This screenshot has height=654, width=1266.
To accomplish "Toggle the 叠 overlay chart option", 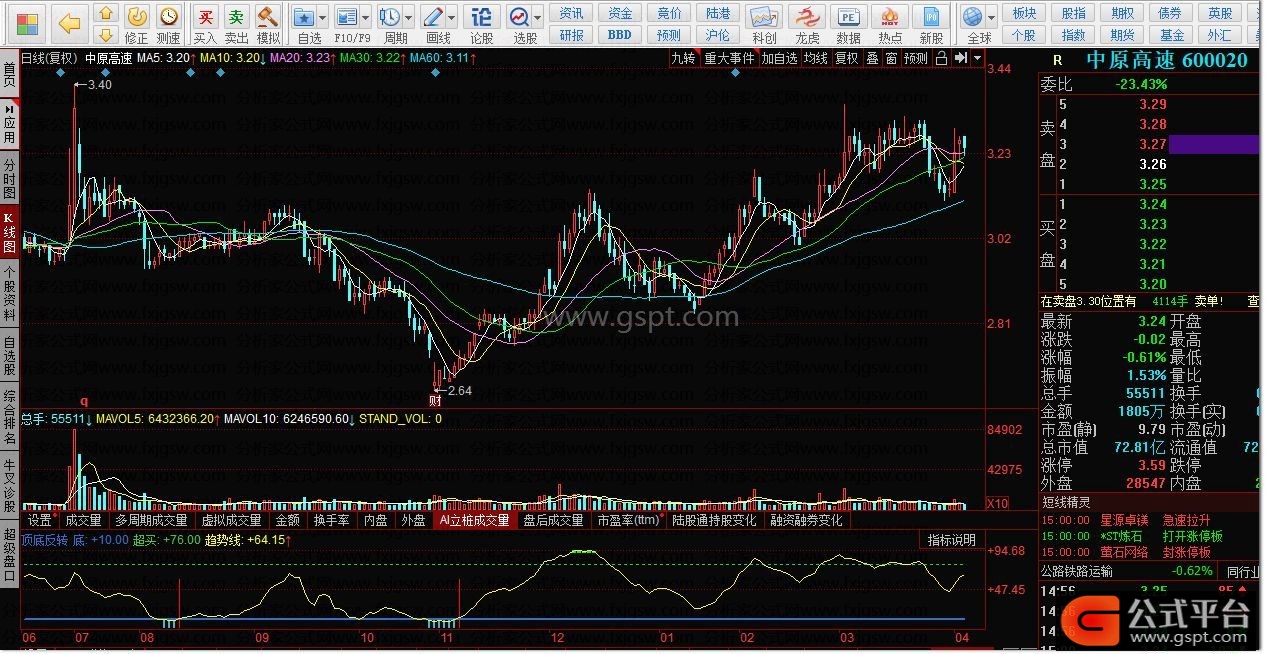I will (872, 58).
